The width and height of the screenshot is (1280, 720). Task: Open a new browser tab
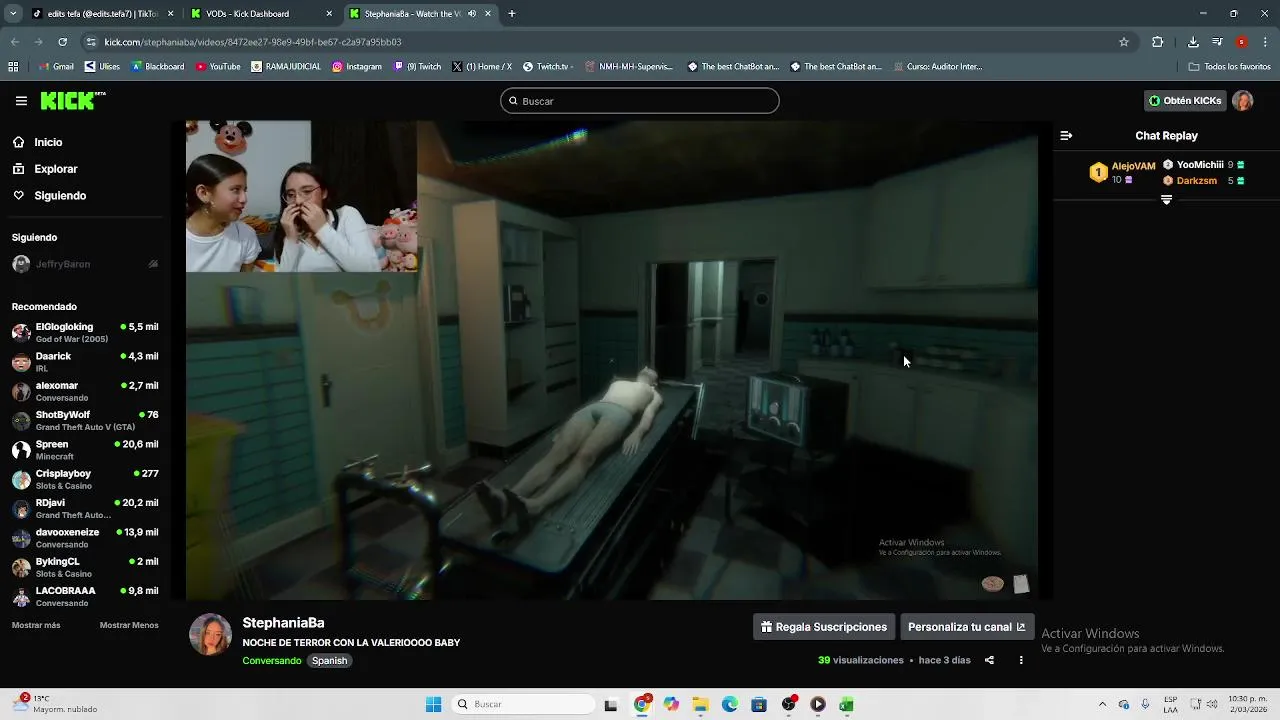[x=512, y=14]
